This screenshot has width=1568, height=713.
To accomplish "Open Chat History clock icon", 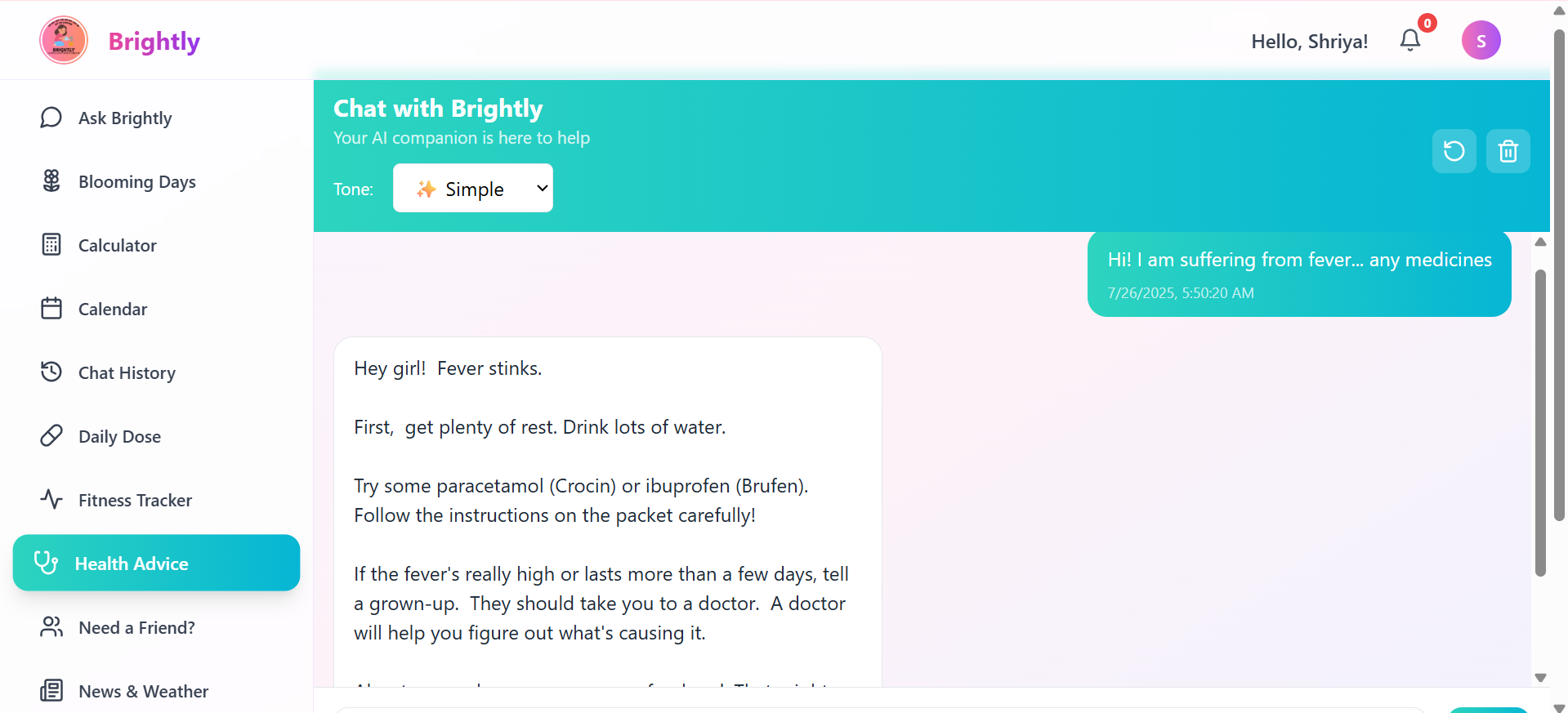I will [51, 372].
